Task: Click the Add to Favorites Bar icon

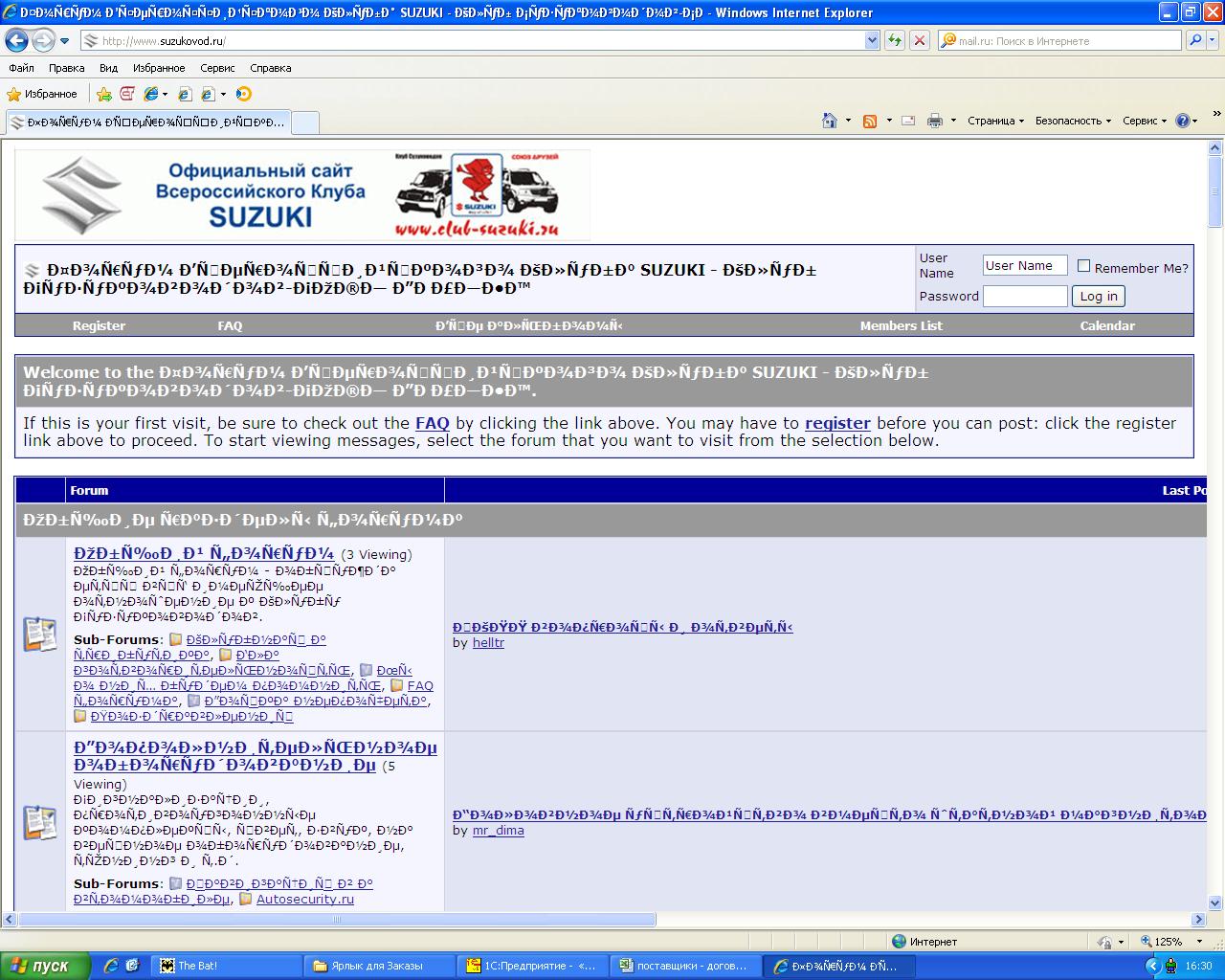Action: coord(104,94)
